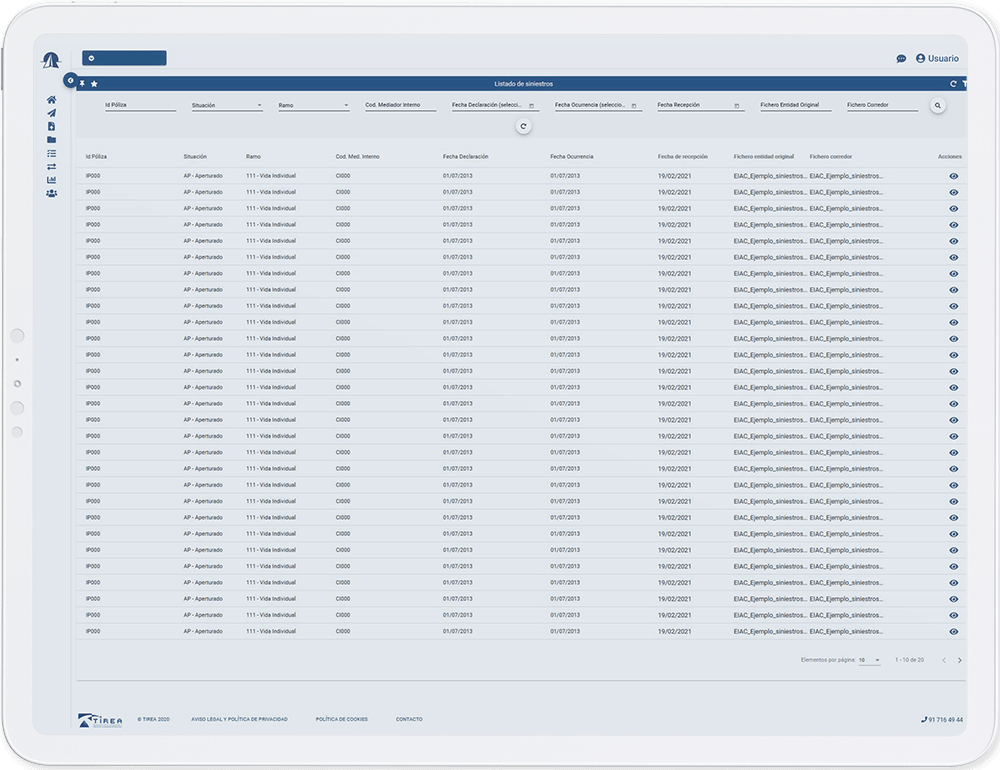Open the home icon in sidebar
Viewport: 1000px width, 770px height.
coord(51,100)
